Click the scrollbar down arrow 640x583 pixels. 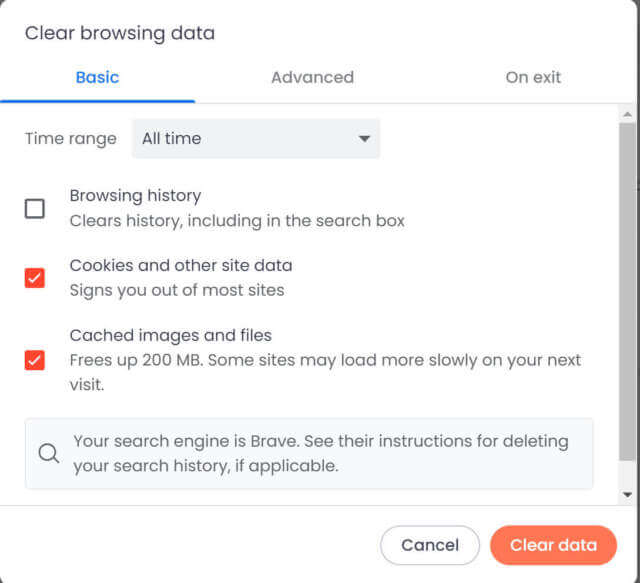click(x=627, y=495)
